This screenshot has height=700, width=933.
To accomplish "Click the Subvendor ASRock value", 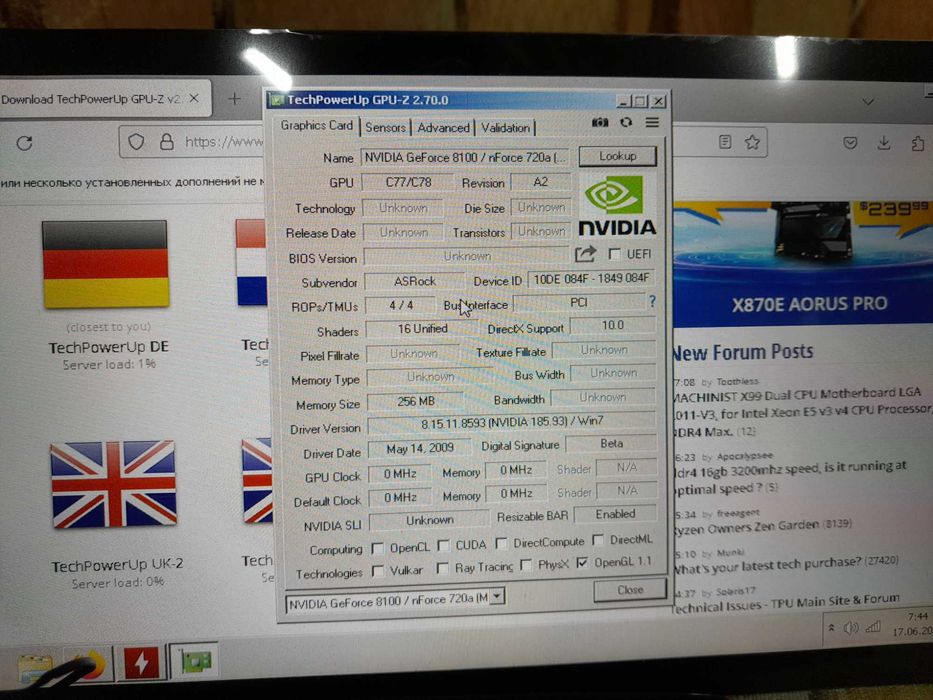I will coord(414,281).
